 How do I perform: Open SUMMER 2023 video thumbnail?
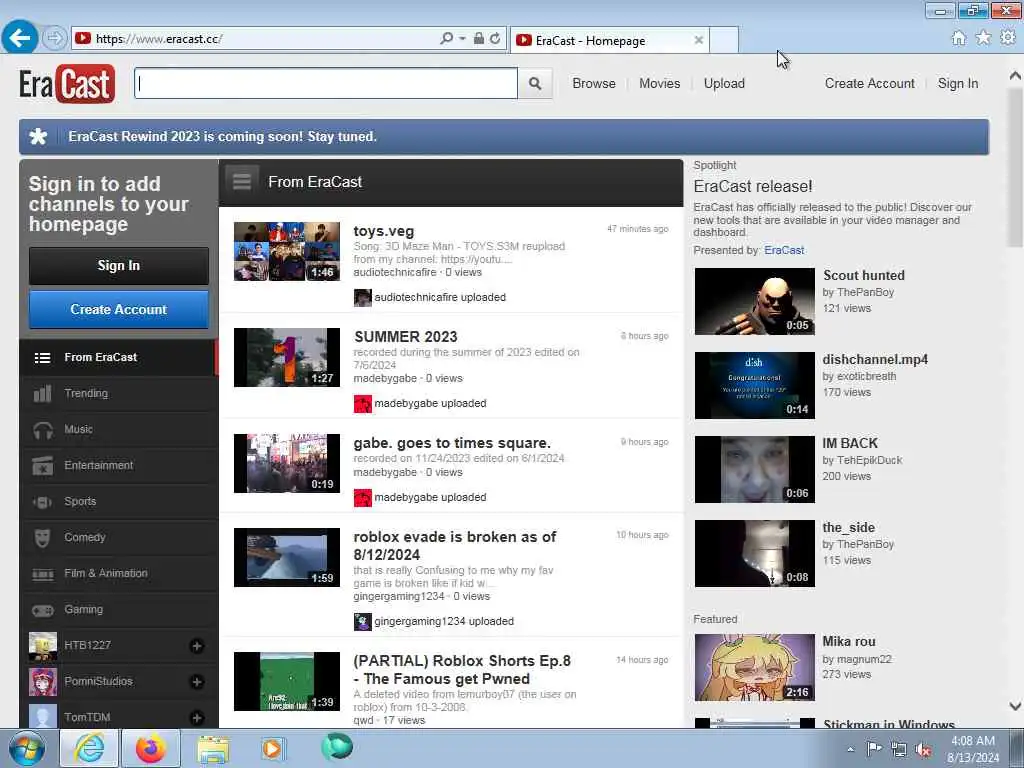(287, 357)
